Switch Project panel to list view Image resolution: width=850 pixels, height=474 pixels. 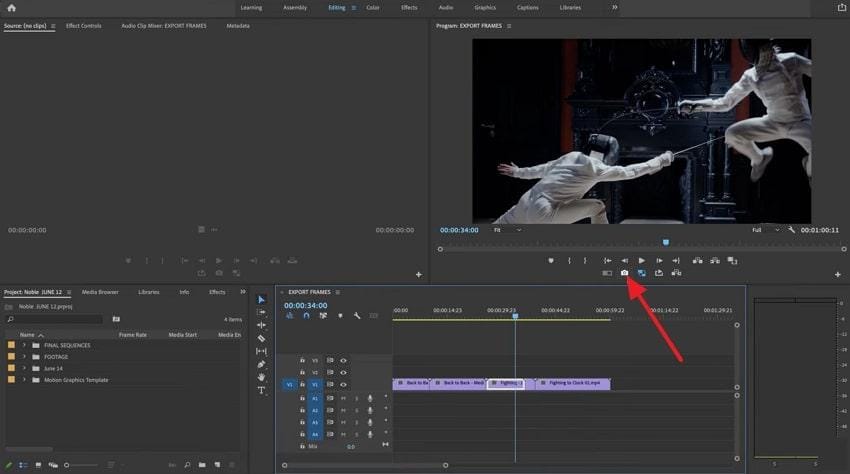tap(23, 465)
